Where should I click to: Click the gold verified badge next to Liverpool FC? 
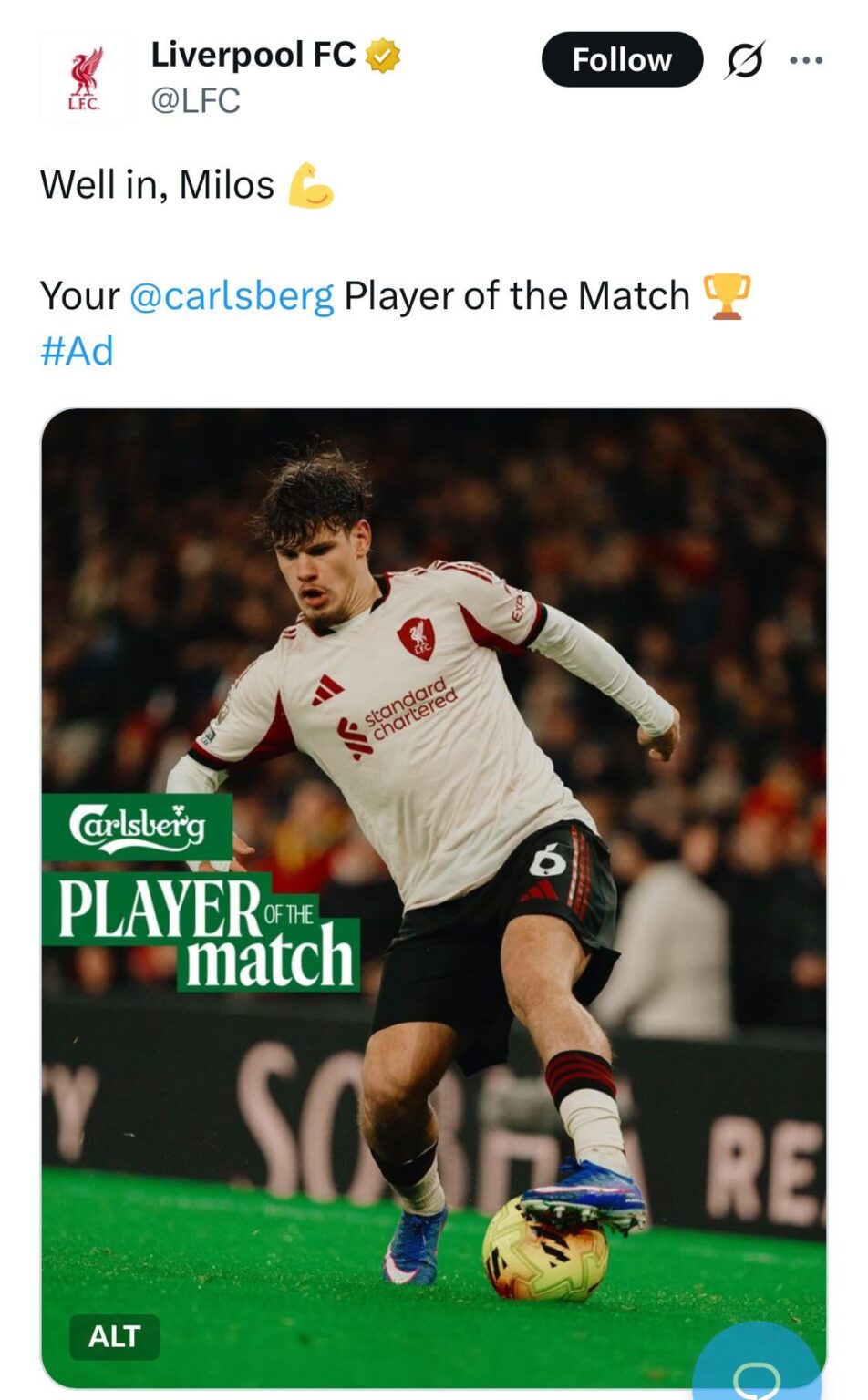[x=383, y=53]
